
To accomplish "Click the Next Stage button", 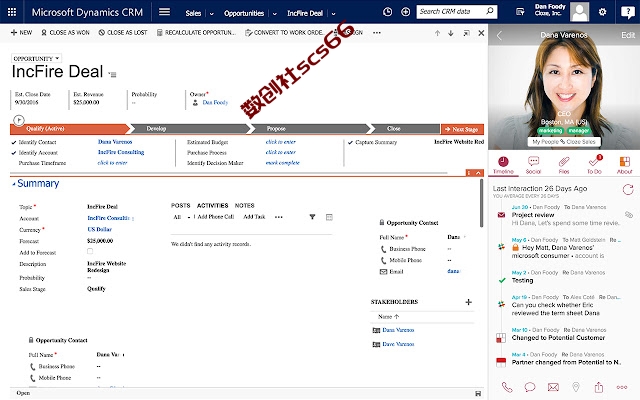I will pos(462,129).
